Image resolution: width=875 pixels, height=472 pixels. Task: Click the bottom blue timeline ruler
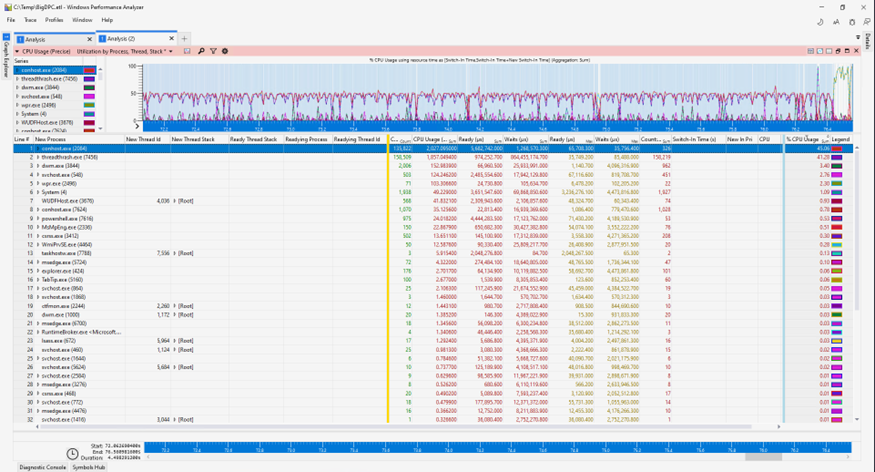pos(498,447)
